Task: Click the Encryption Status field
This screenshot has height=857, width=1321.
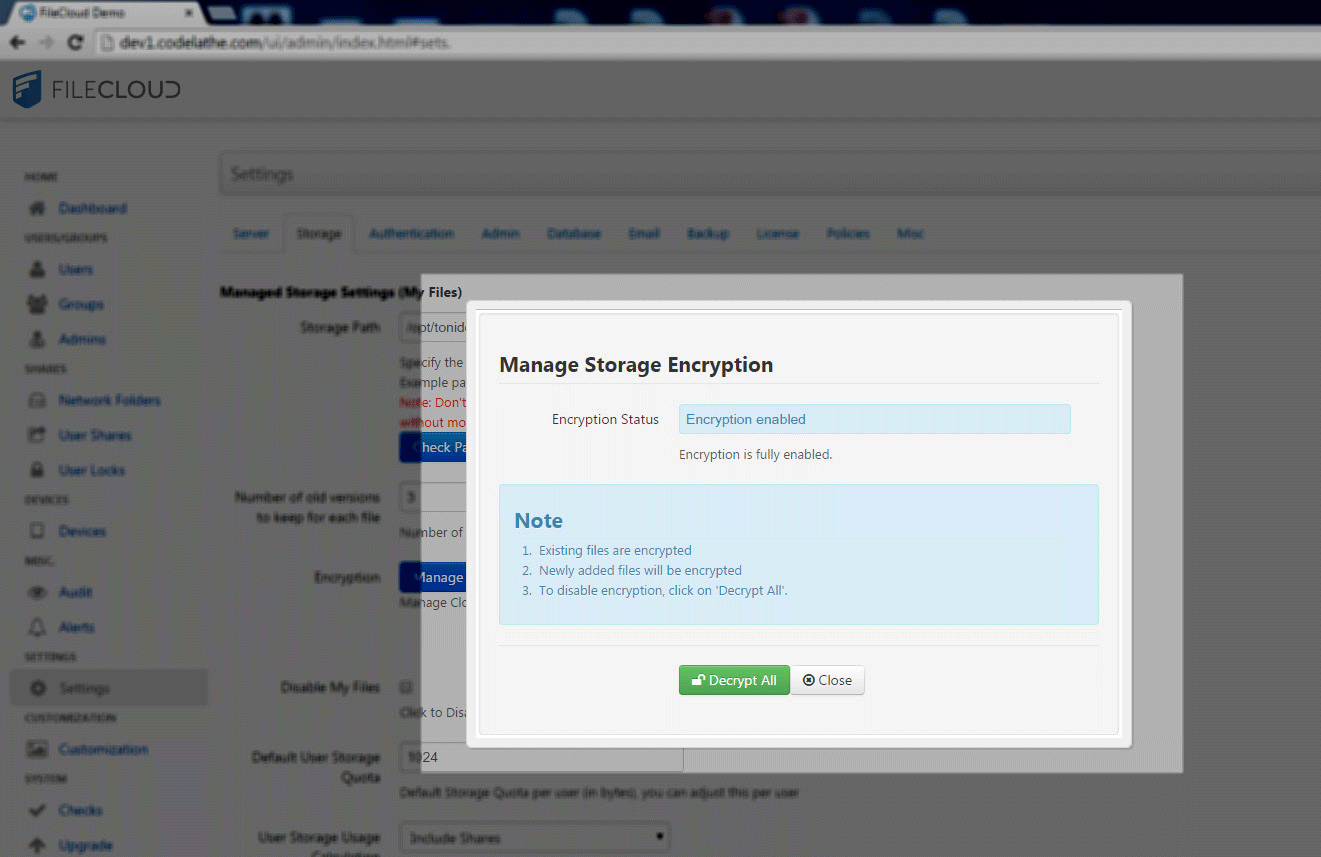Action: click(874, 419)
